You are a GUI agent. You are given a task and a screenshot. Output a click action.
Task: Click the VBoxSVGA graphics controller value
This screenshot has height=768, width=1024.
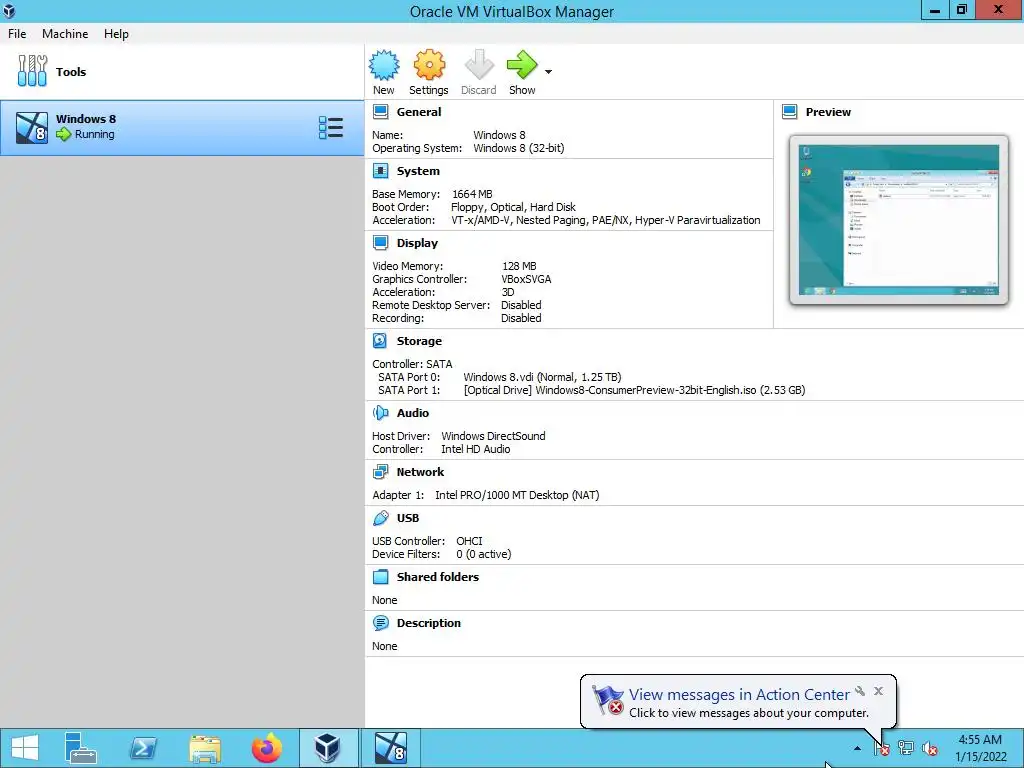click(526, 279)
